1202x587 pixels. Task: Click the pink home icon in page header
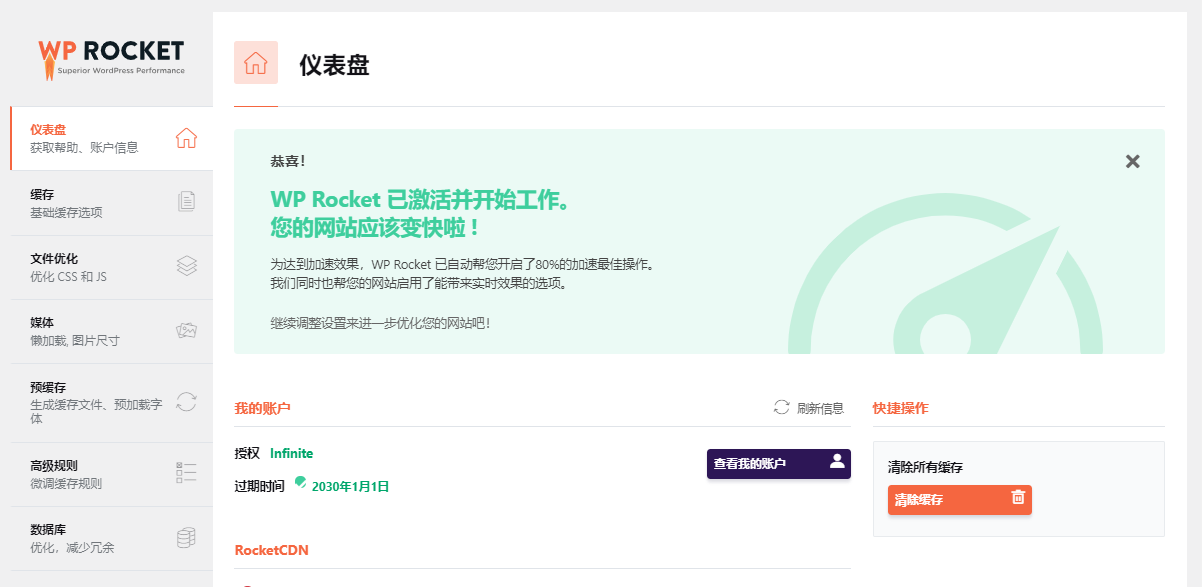coord(256,63)
